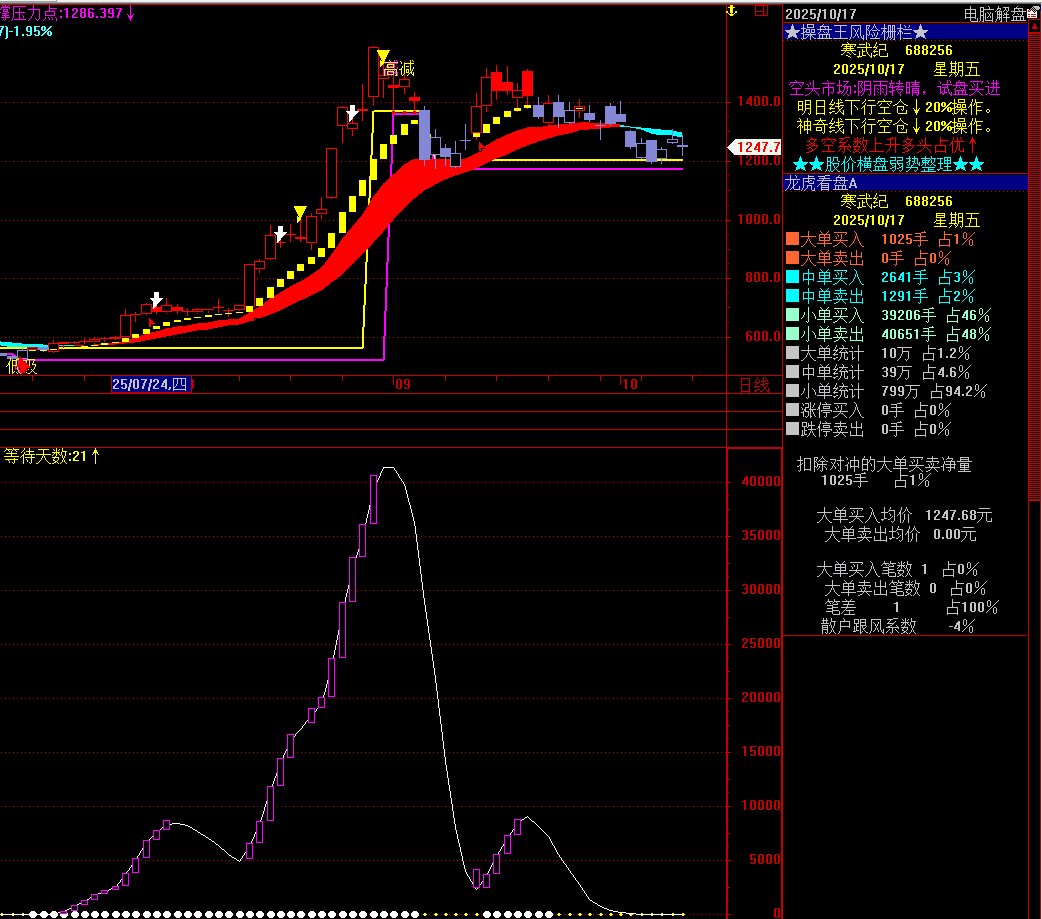Click the yellow anchor icon above the chart
Screen dimensions: 1042x919
click(x=731, y=11)
